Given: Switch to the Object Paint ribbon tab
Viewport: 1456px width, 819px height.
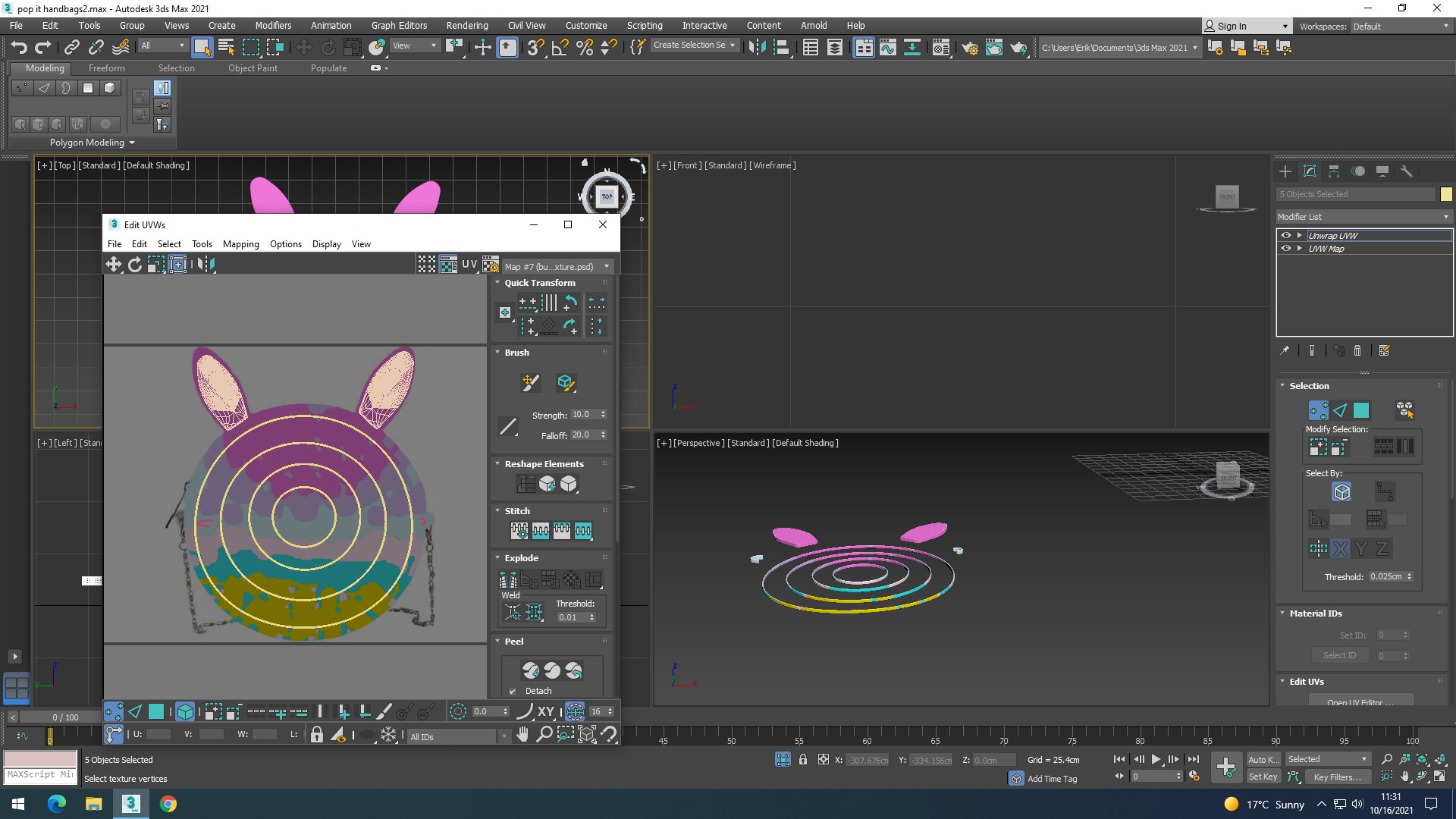Looking at the screenshot, I should 253,68.
